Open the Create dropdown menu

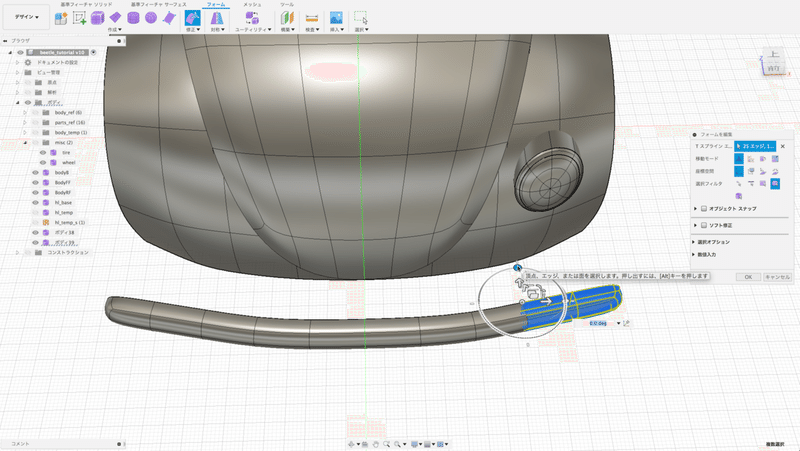[115, 30]
